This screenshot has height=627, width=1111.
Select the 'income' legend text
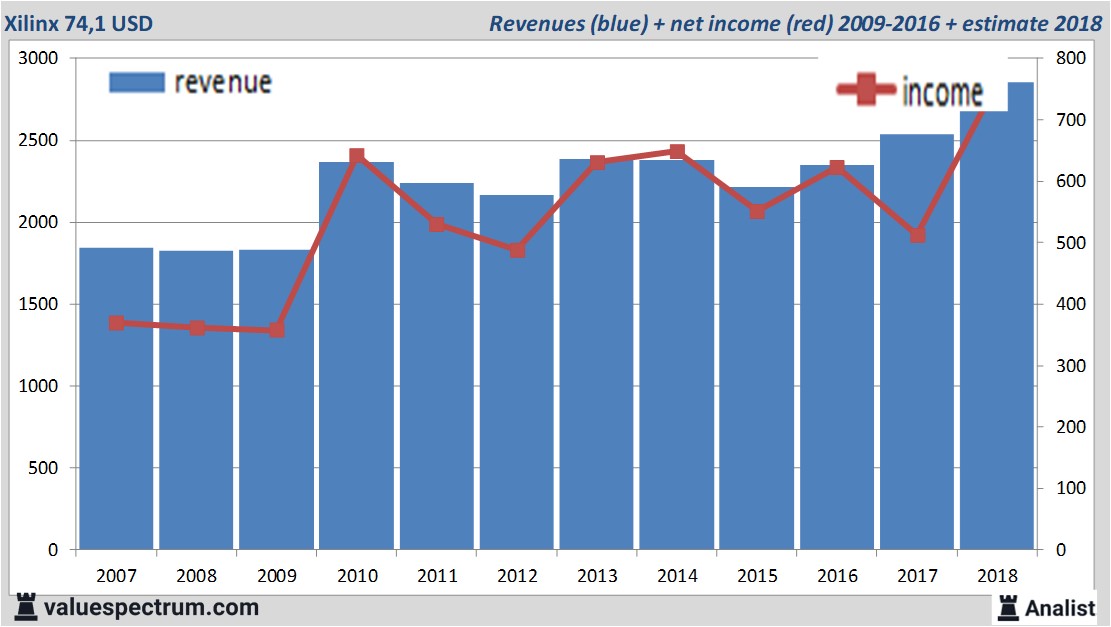click(x=942, y=92)
